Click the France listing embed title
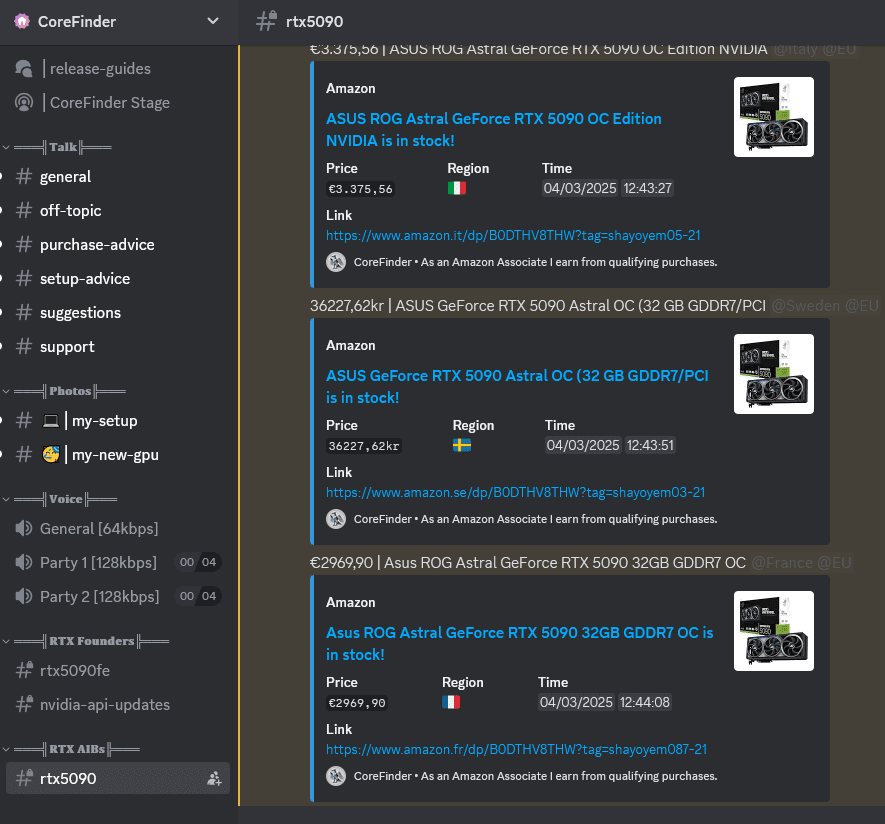Viewport: 885px width, 824px height. point(519,643)
